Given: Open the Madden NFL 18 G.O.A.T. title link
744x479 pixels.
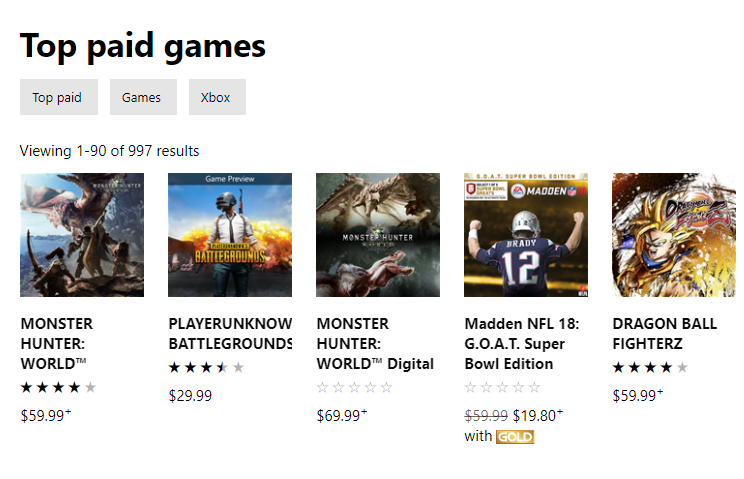Looking at the screenshot, I should coord(522,343).
